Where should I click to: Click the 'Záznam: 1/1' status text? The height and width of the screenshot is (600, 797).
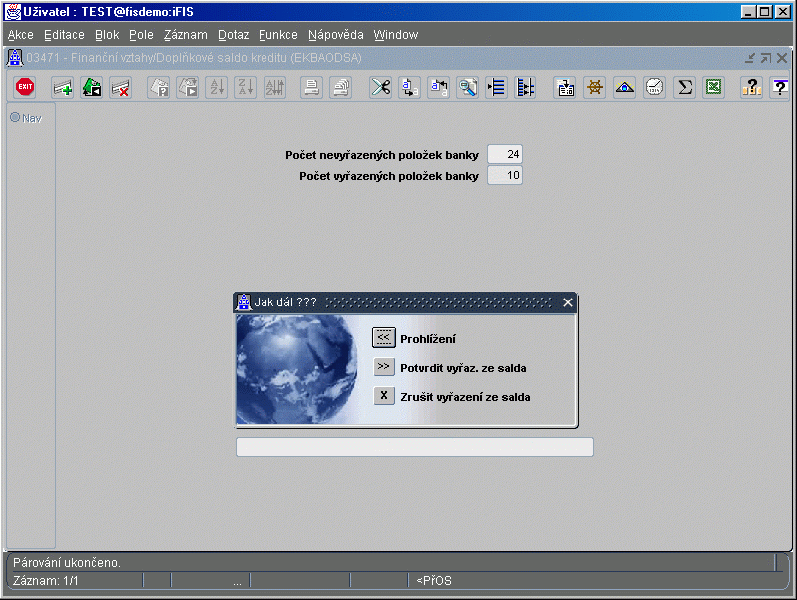click(x=46, y=581)
